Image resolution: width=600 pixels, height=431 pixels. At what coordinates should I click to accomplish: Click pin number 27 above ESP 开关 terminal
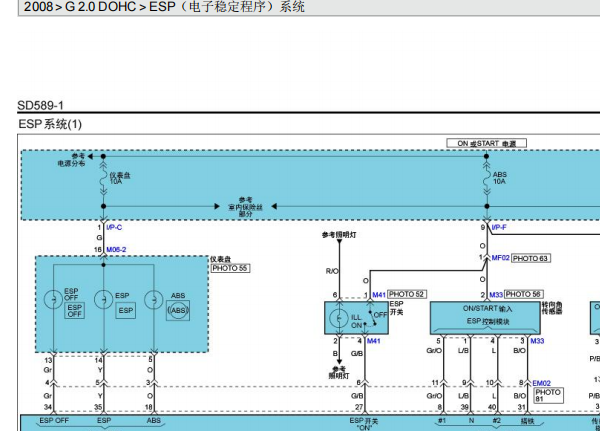click(x=359, y=408)
